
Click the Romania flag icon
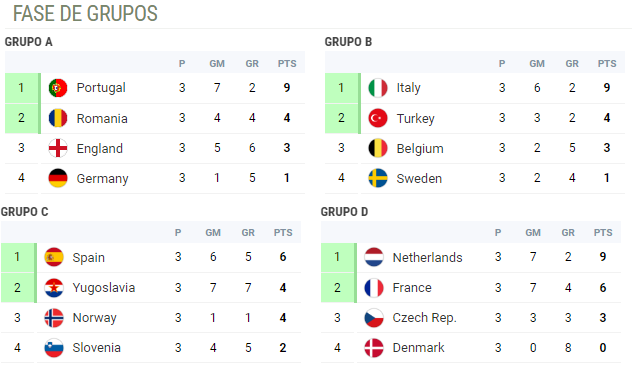[58, 118]
